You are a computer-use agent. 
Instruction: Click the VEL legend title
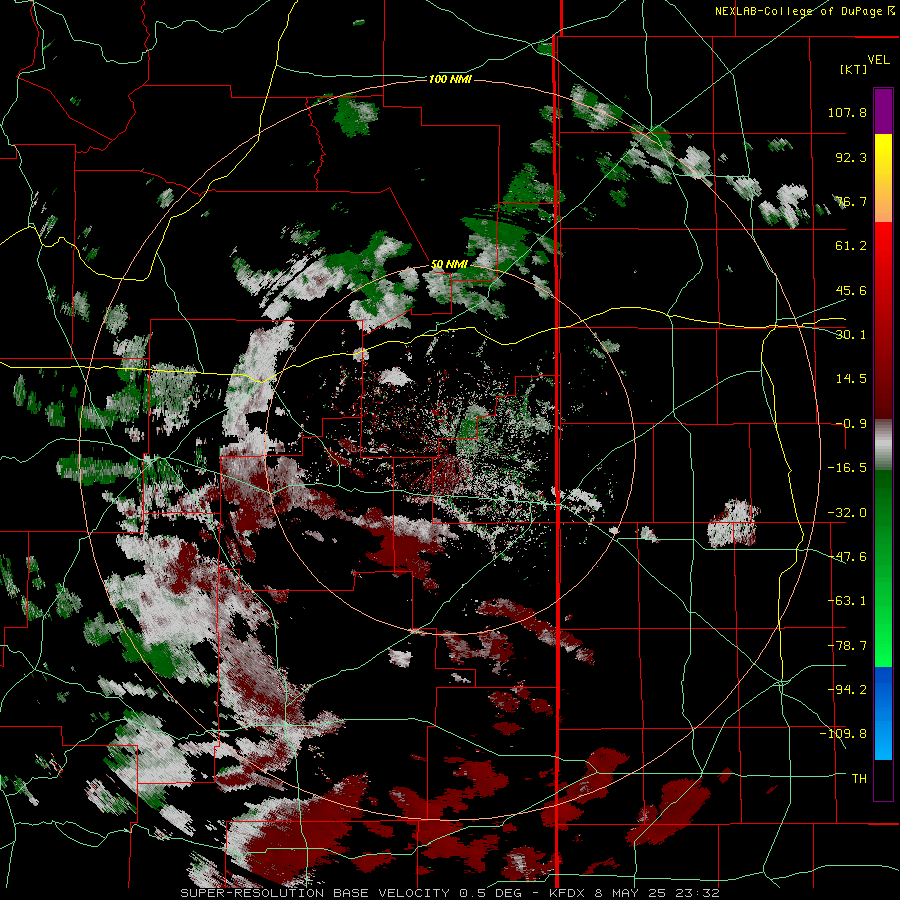878,60
